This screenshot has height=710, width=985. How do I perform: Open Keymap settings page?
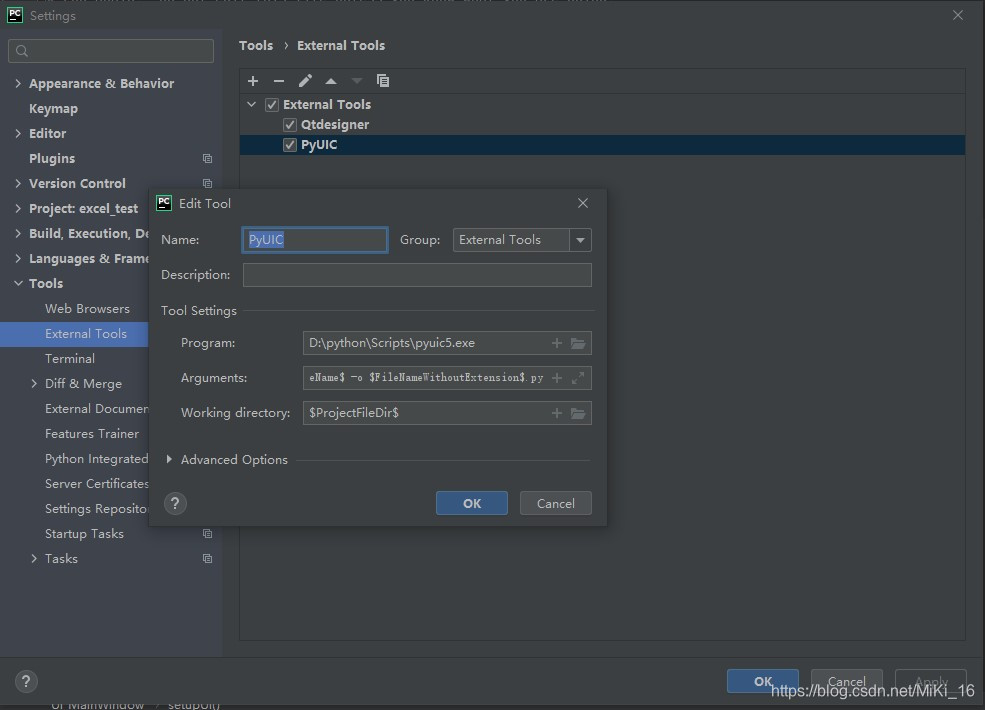(53, 109)
